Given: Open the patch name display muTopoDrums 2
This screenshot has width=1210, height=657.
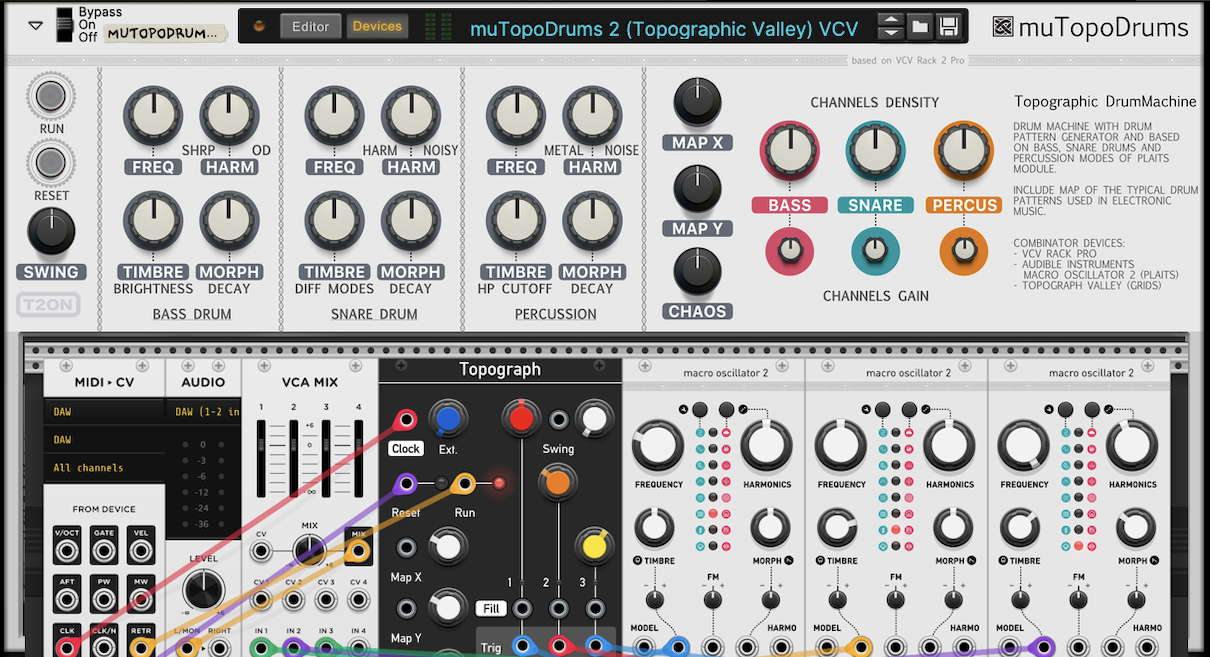Looking at the screenshot, I should tap(664, 28).
